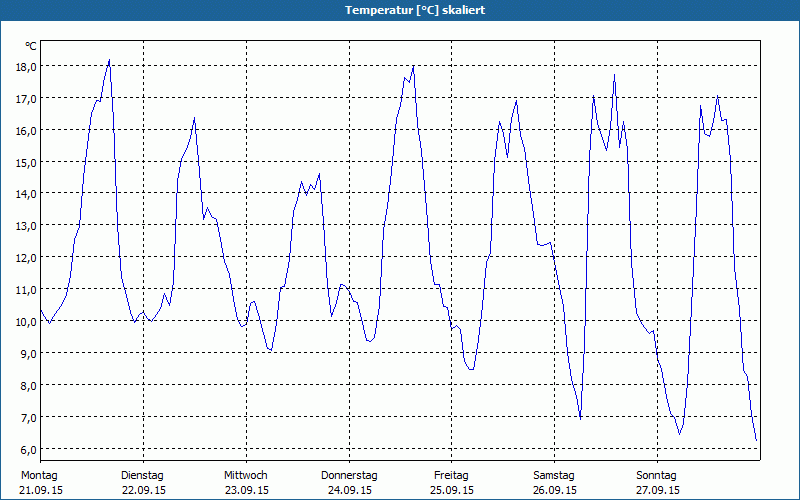The height and width of the screenshot is (500, 800).
Task: Click the 10,0 axis value
Action: click(26, 321)
